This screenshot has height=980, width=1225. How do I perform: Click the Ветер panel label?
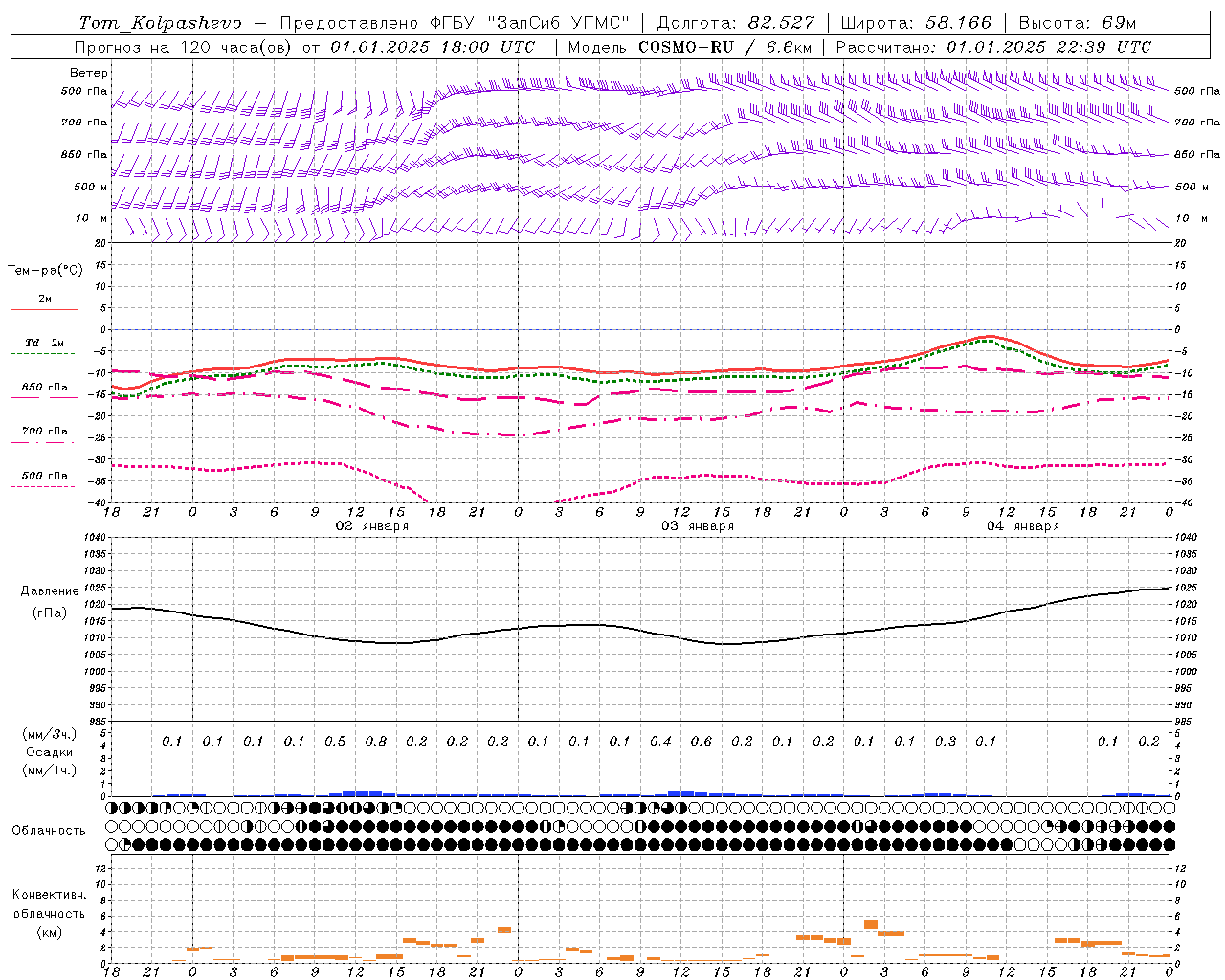89,73
